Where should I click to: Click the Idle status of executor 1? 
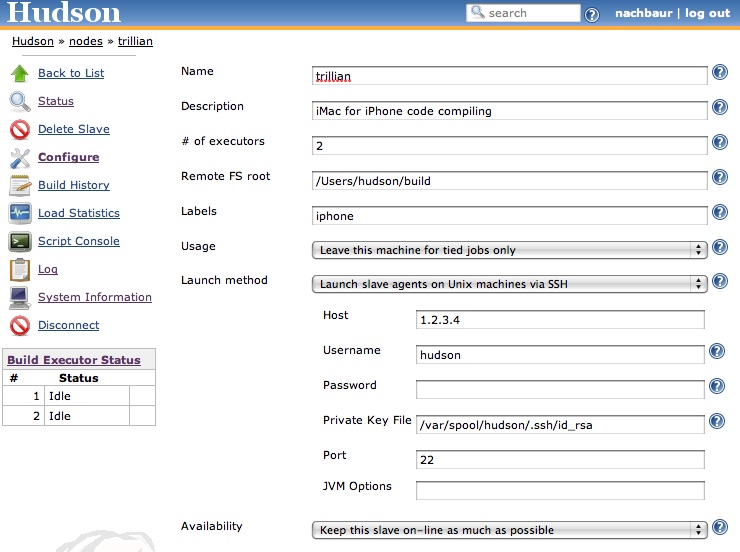[60, 396]
